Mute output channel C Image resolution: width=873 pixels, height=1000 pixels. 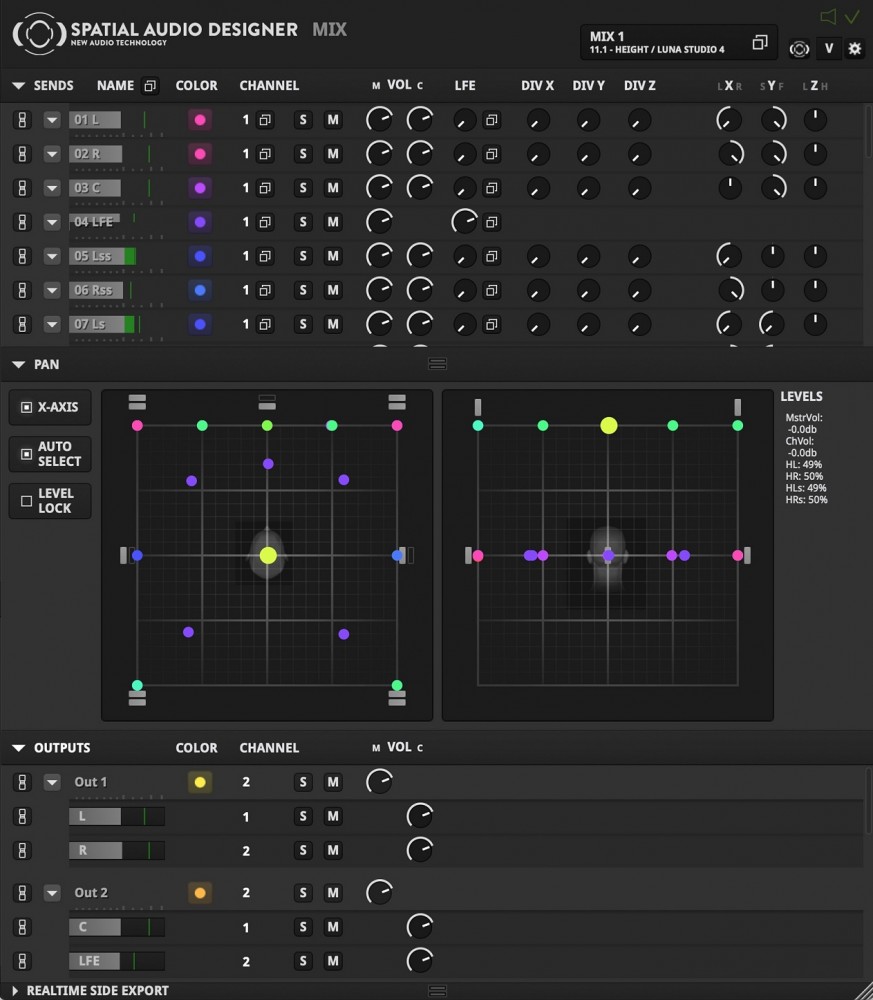point(333,927)
